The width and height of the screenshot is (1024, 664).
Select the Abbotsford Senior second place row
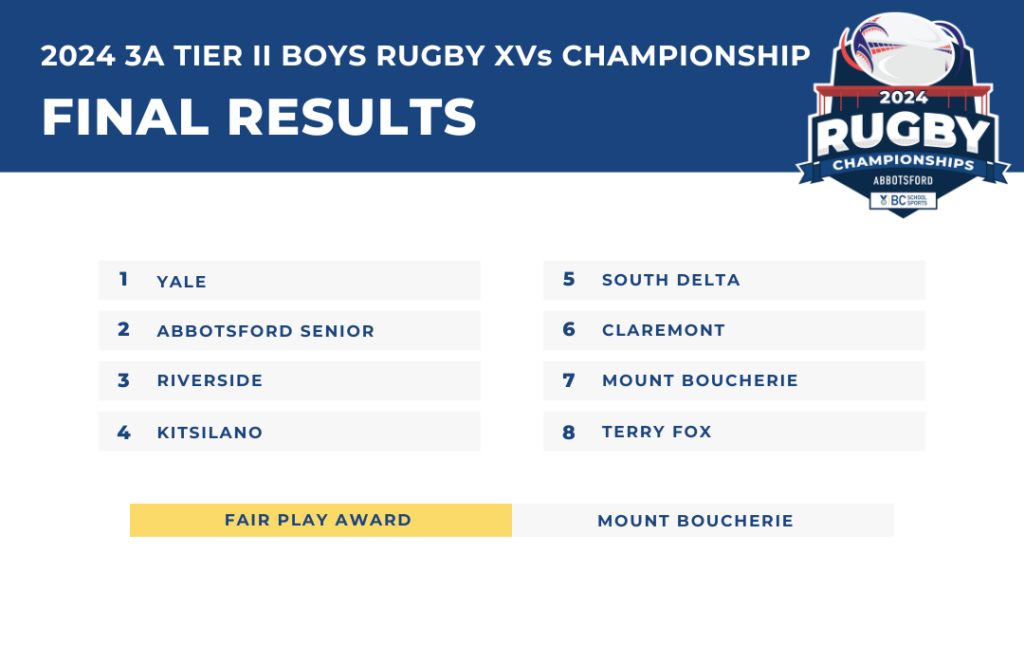pyautogui.click(x=289, y=330)
